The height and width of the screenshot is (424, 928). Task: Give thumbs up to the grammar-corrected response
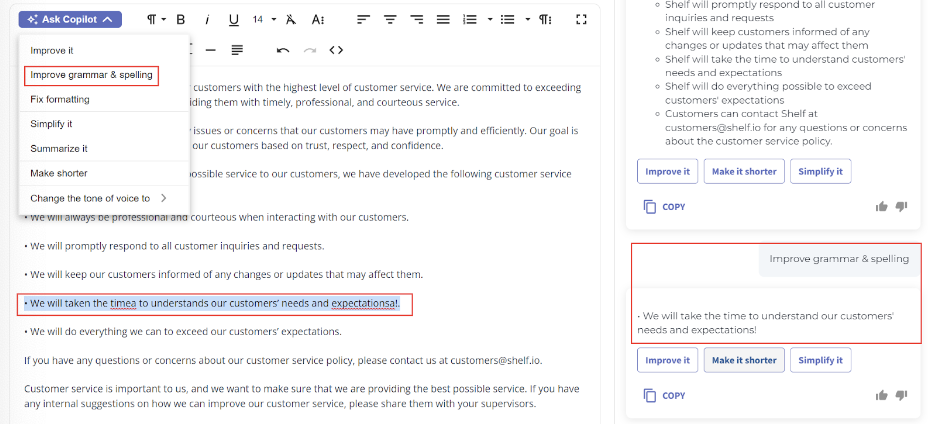[882, 395]
